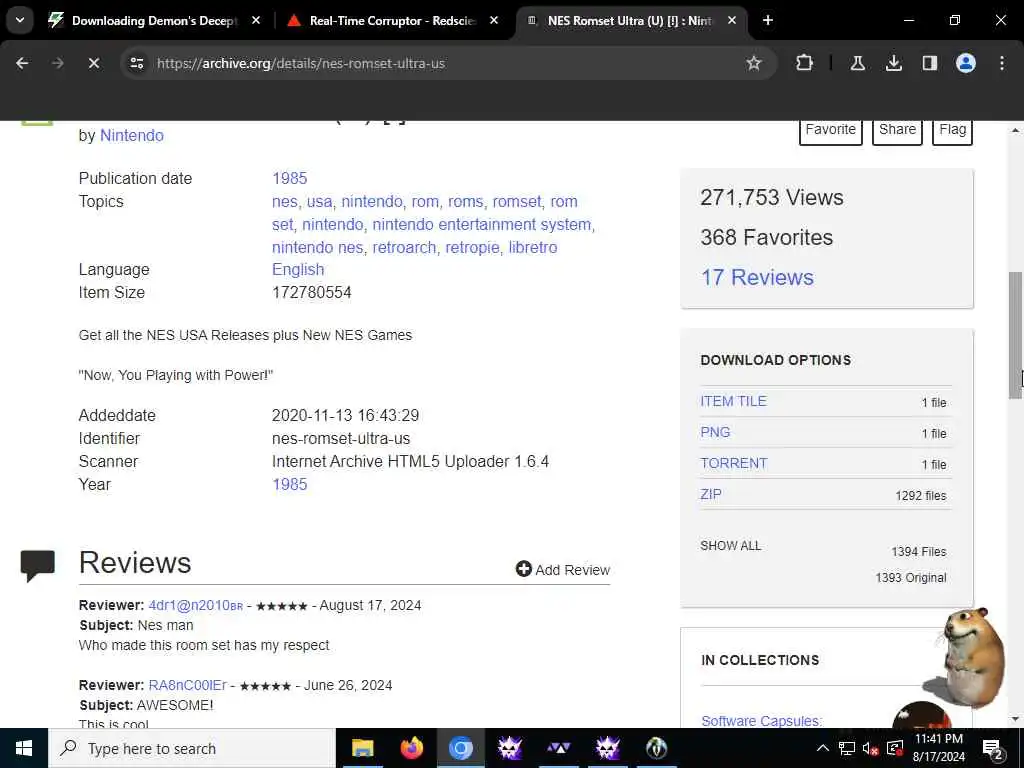
Task: Open the Chrome profile avatar
Action: pyautogui.click(x=965, y=63)
